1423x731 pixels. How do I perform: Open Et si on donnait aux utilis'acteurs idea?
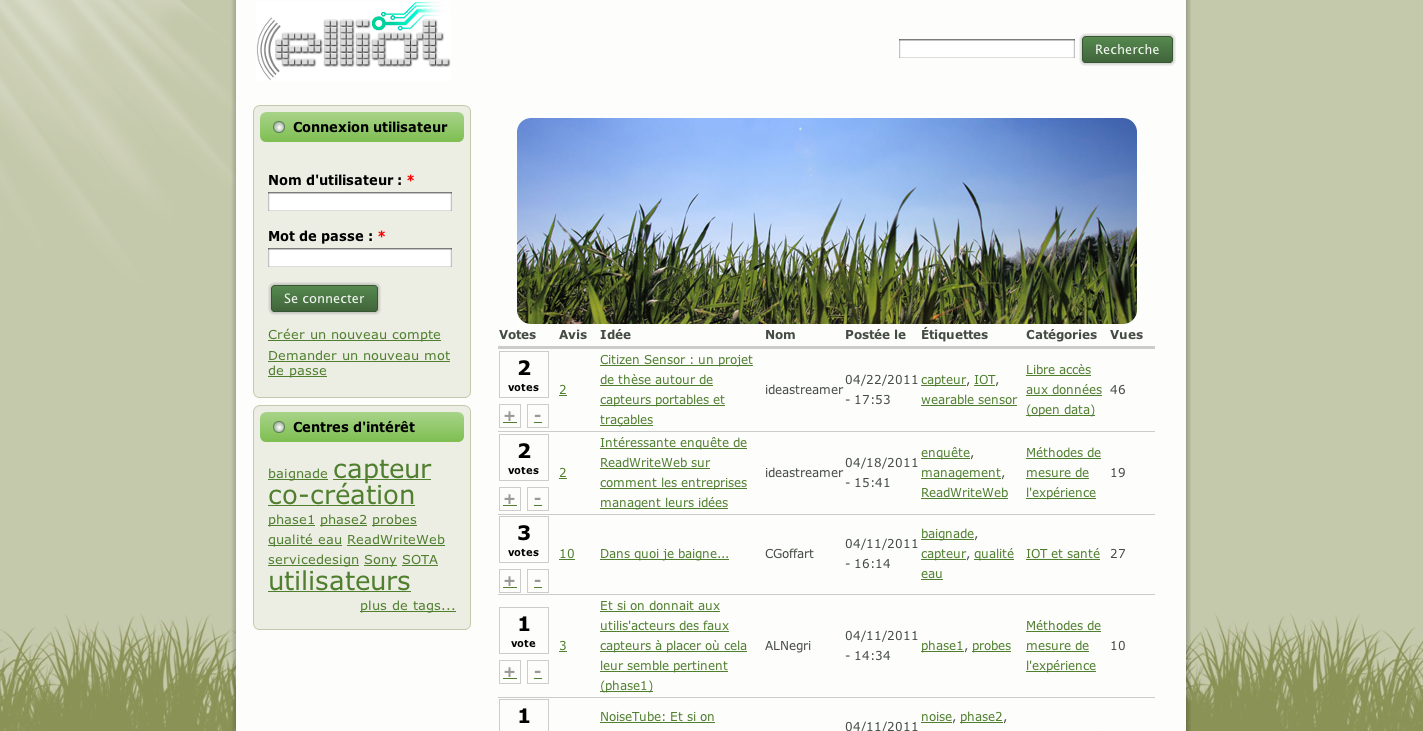point(674,645)
